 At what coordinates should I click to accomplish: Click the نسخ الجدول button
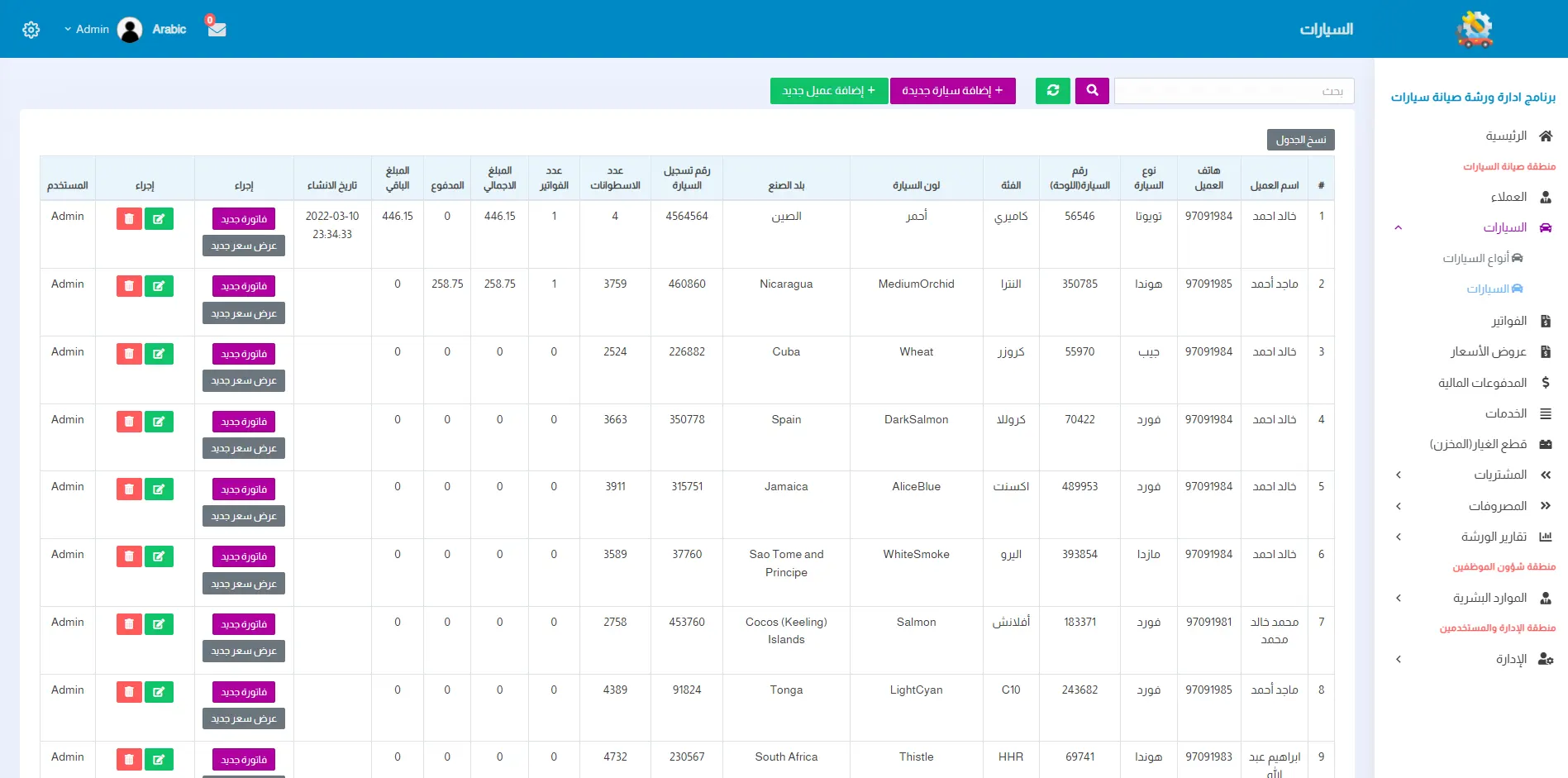1300,140
